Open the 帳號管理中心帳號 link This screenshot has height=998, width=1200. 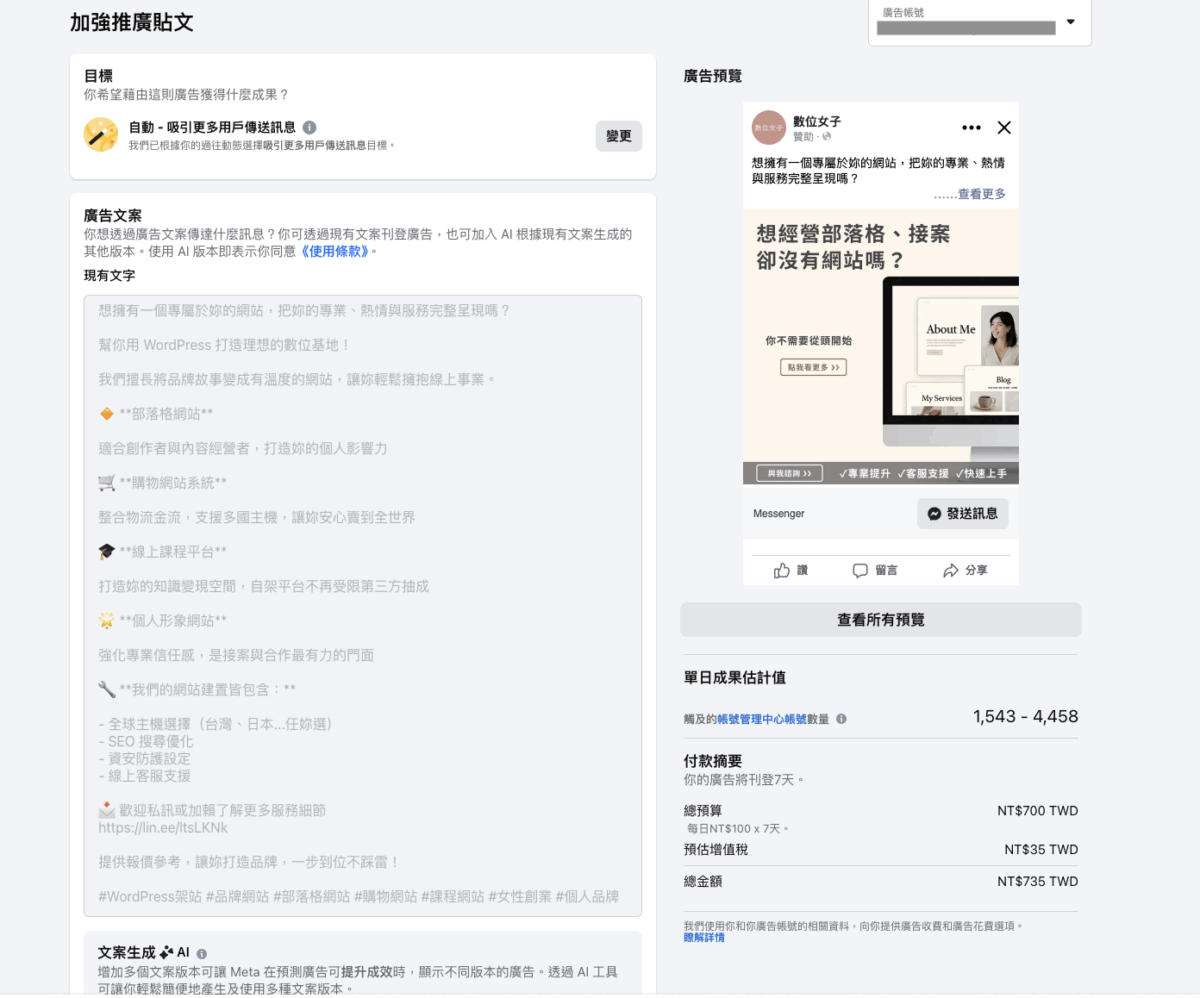pos(762,719)
